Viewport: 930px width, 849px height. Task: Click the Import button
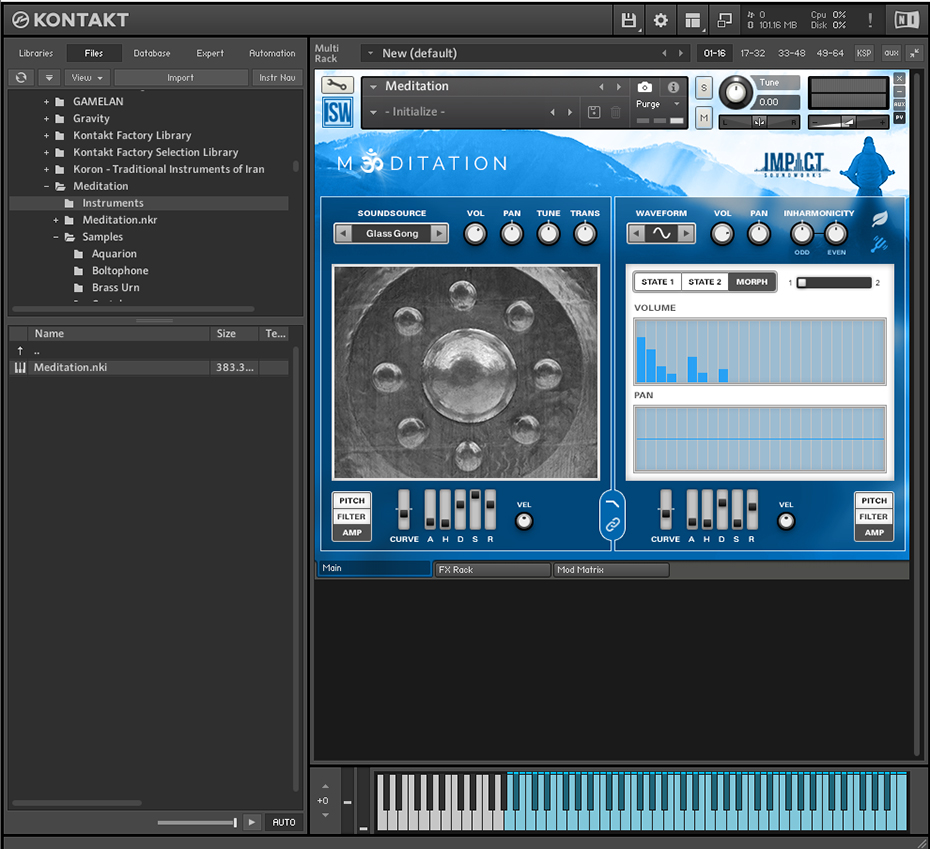pos(180,78)
